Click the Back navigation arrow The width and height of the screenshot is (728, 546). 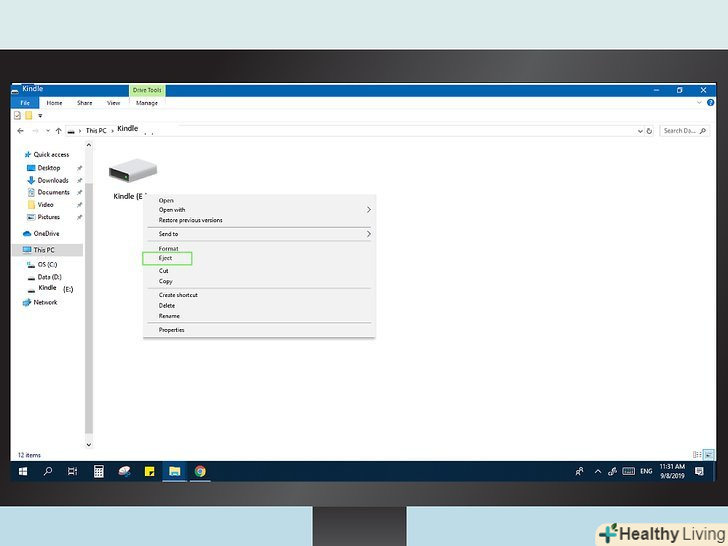tap(20, 131)
